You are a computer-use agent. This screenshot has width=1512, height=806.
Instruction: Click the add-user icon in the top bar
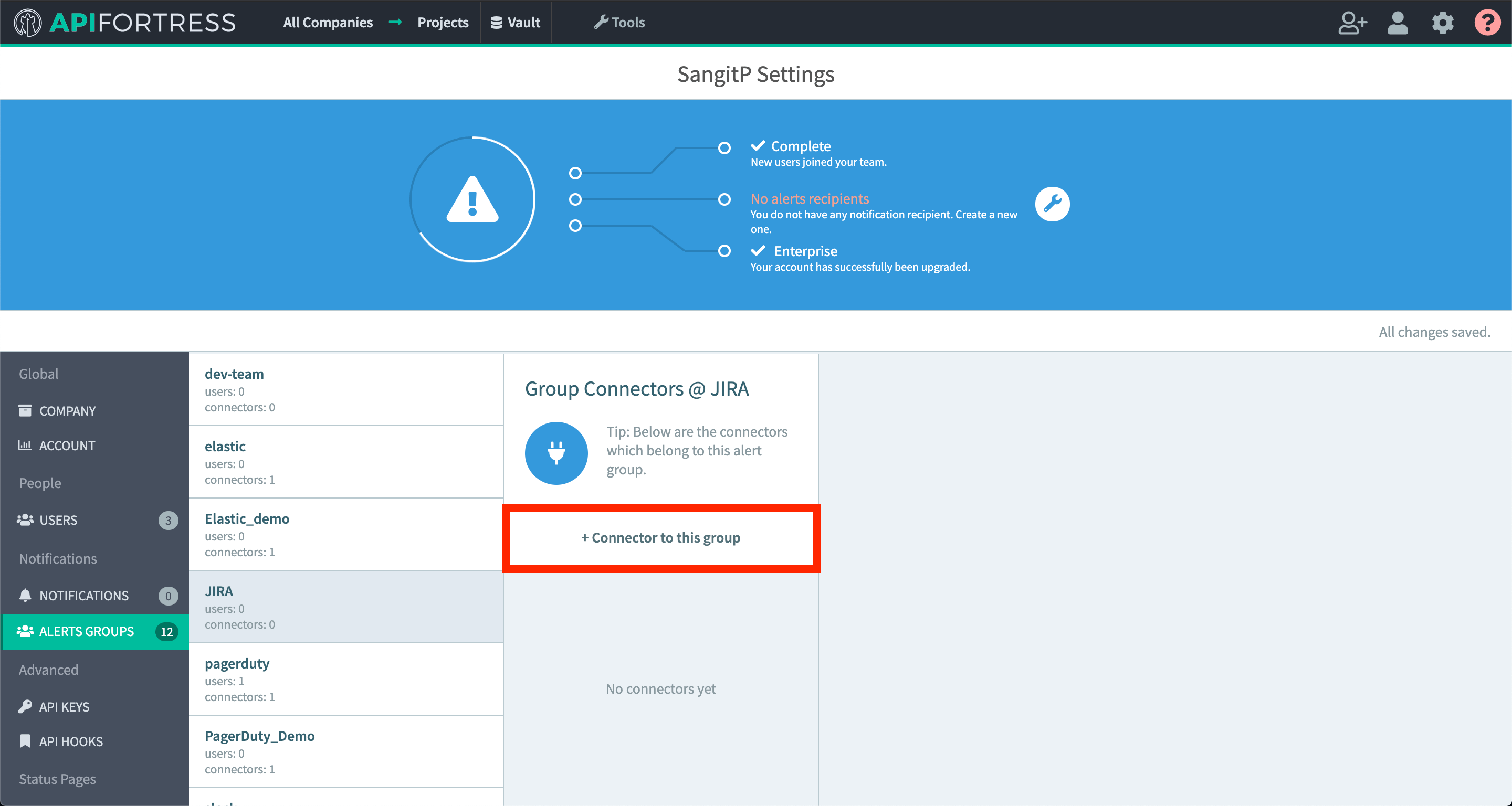coord(1352,23)
